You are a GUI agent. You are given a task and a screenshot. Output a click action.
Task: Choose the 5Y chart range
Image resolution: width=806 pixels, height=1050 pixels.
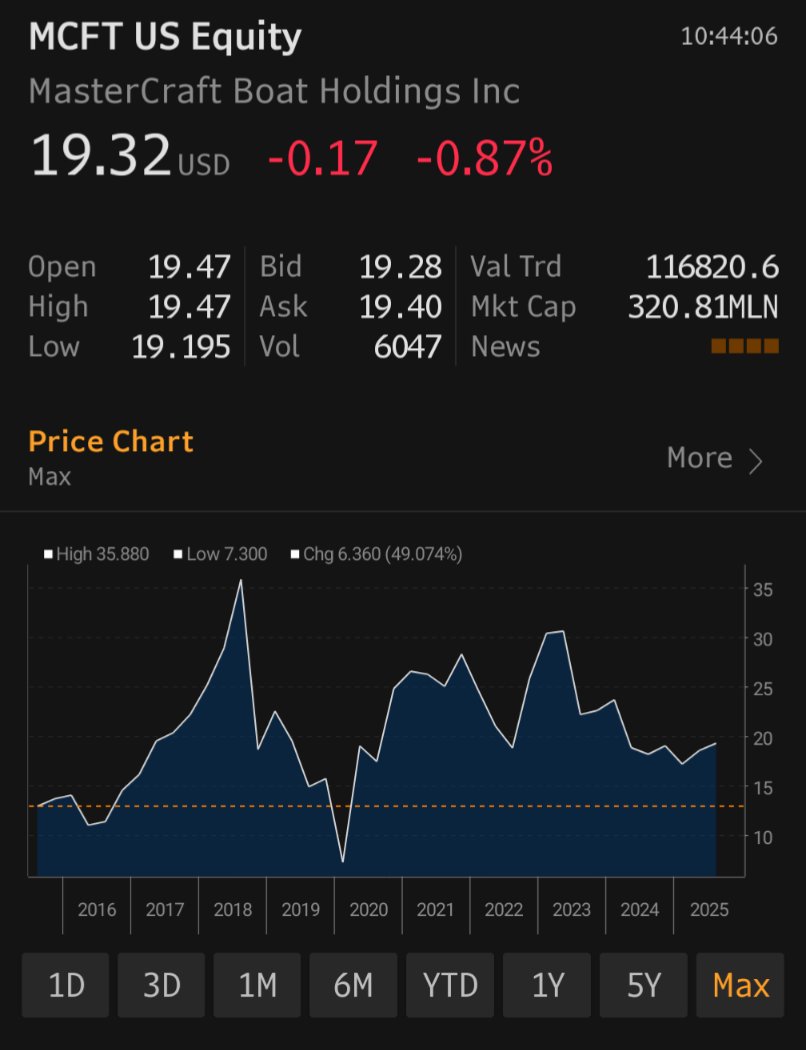[643, 985]
